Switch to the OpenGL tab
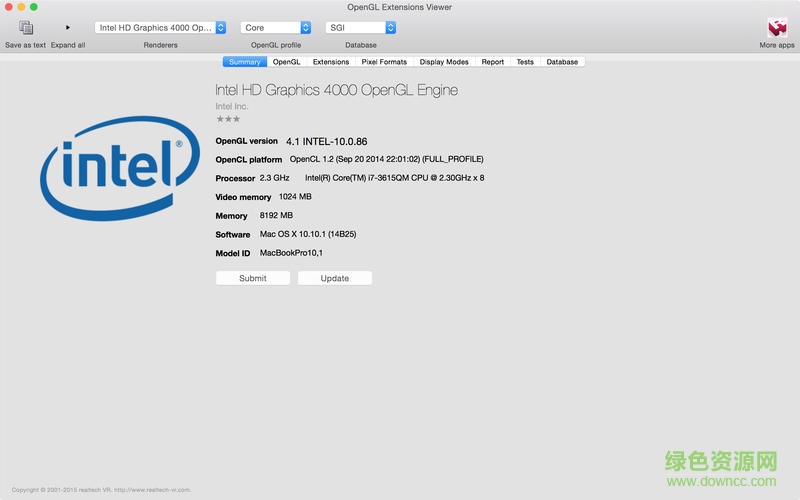Screen dimensions: 800x500 (286, 62)
